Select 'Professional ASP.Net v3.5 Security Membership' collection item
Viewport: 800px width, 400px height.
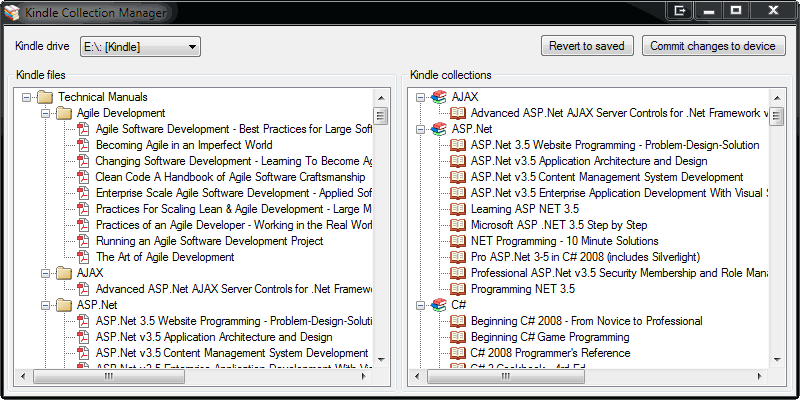(x=619, y=273)
